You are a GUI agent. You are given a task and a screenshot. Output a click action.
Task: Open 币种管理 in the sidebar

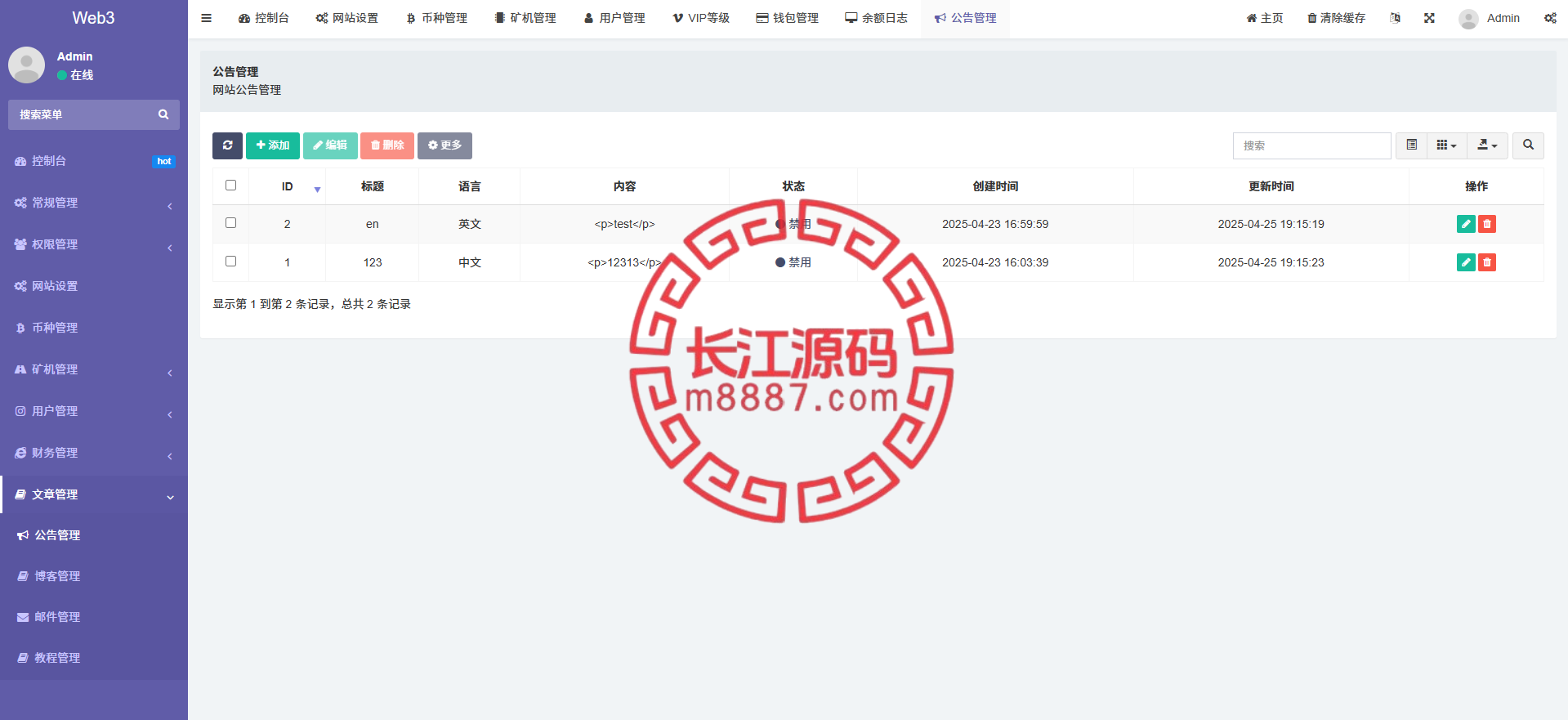(94, 328)
